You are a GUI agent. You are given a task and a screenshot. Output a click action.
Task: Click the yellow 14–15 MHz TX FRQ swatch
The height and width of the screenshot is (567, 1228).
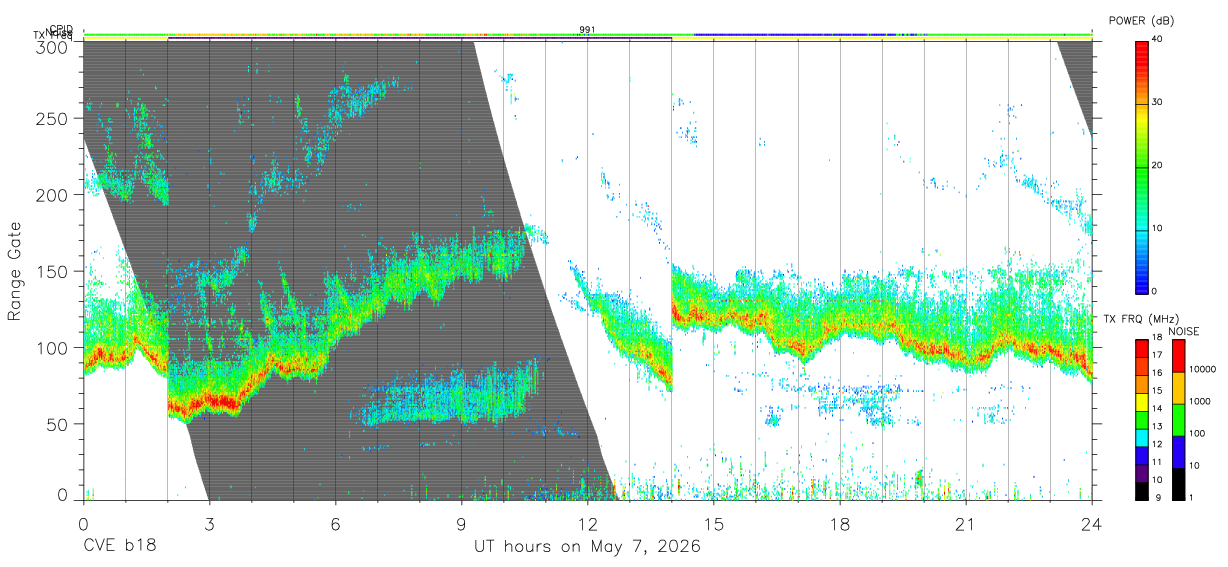click(x=1141, y=400)
